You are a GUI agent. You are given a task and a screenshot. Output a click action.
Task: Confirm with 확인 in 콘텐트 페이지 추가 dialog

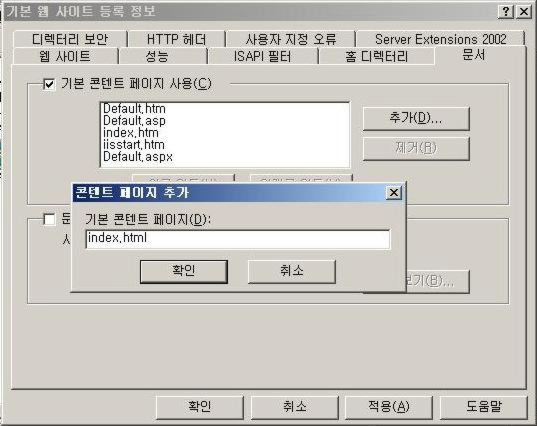tap(184, 271)
